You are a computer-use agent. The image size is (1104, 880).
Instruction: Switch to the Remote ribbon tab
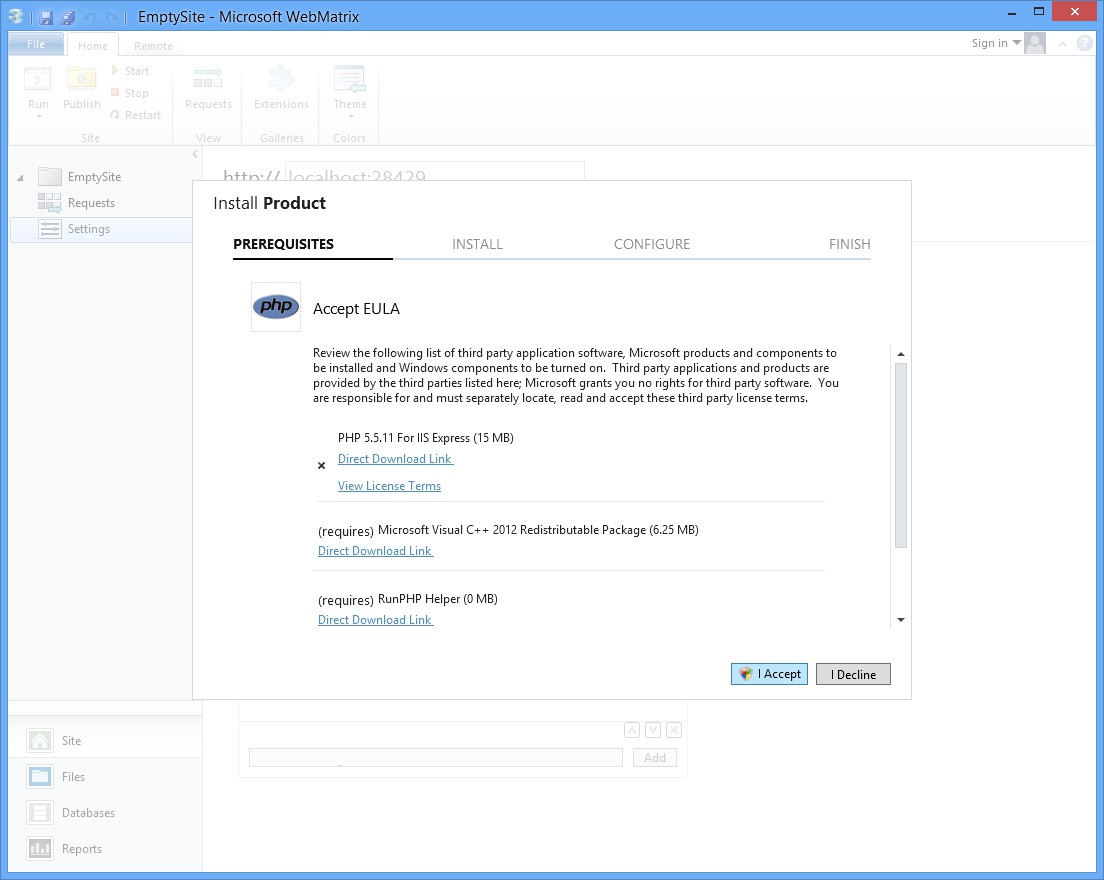point(153,45)
